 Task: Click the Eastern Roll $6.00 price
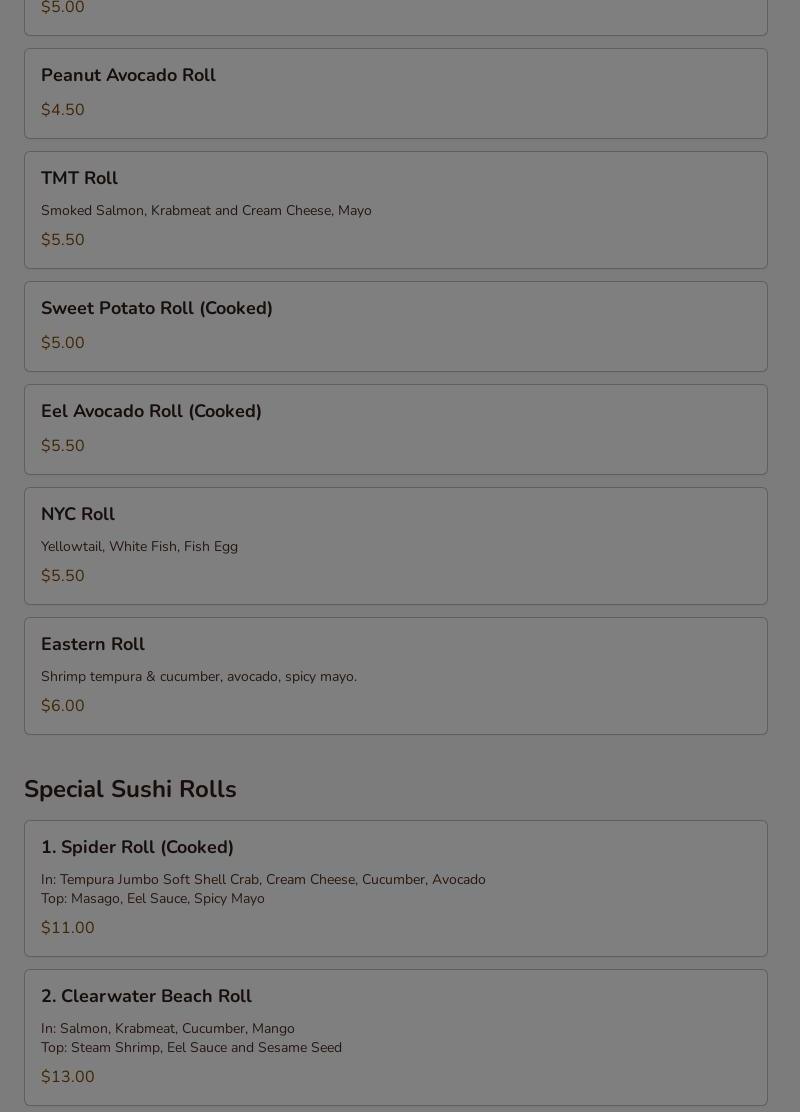pos(62,706)
